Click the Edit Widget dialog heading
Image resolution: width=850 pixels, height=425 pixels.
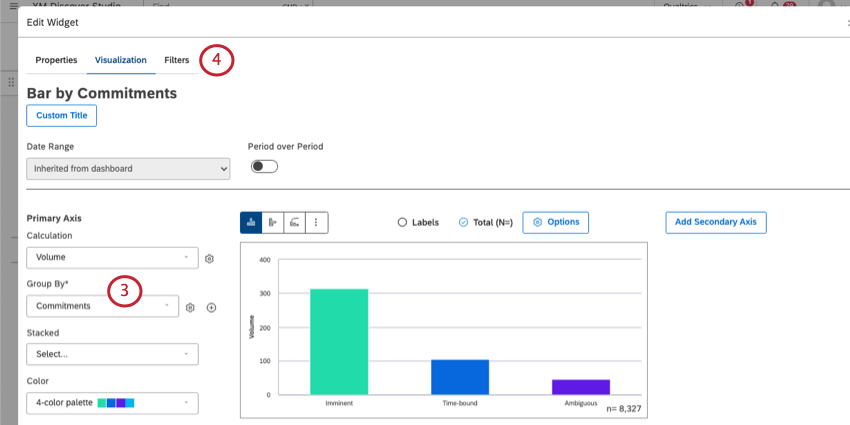coord(53,22)
